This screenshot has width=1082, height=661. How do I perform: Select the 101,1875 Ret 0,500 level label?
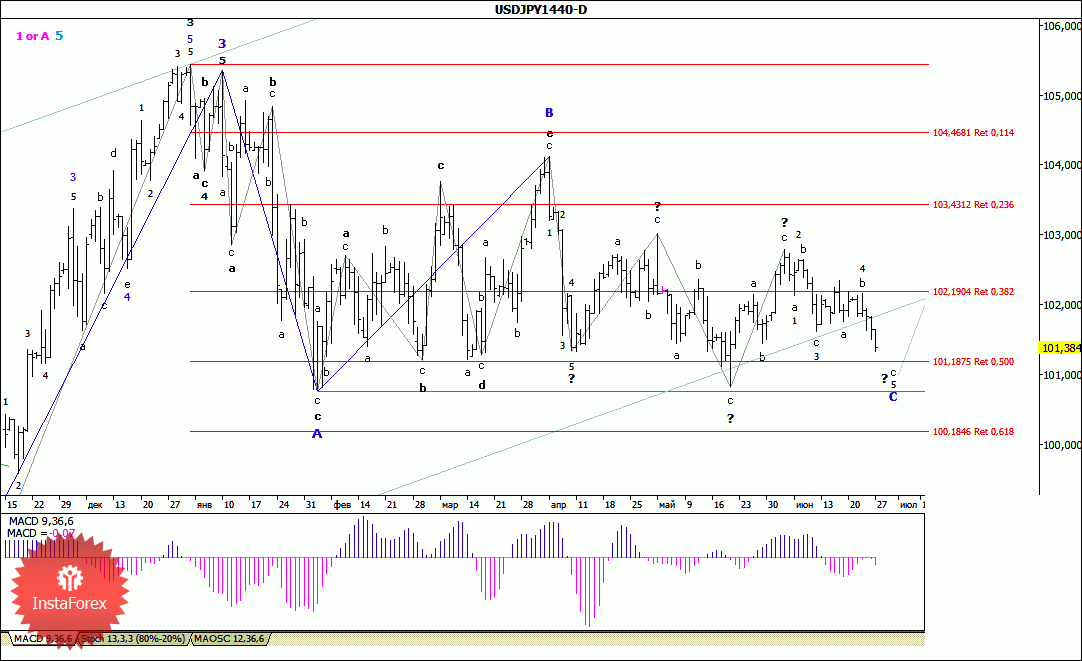point(973,362)
